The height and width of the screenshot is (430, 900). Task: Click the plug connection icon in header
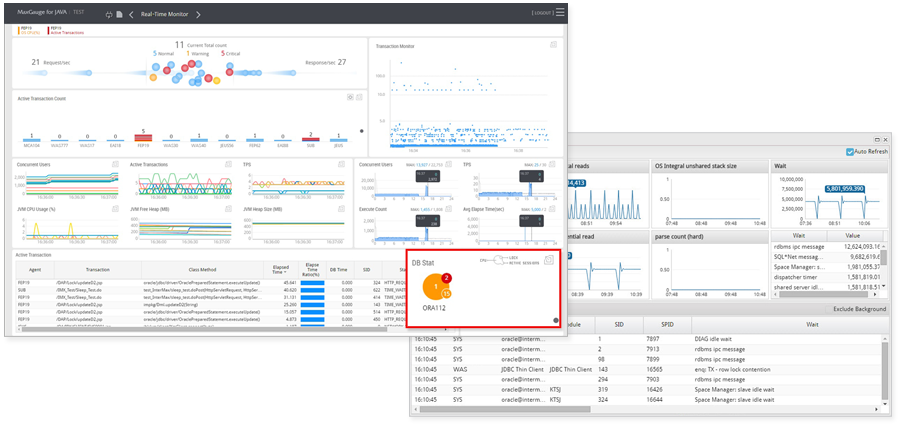tap(110, 14)
